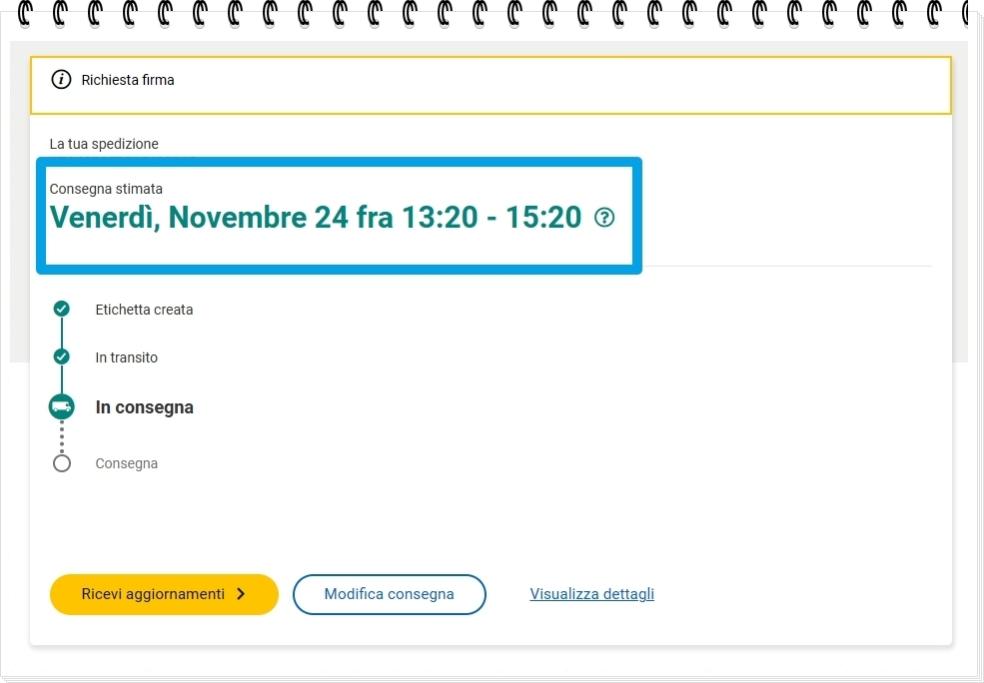Click the greyed Consegna final step label

(126, 464)
